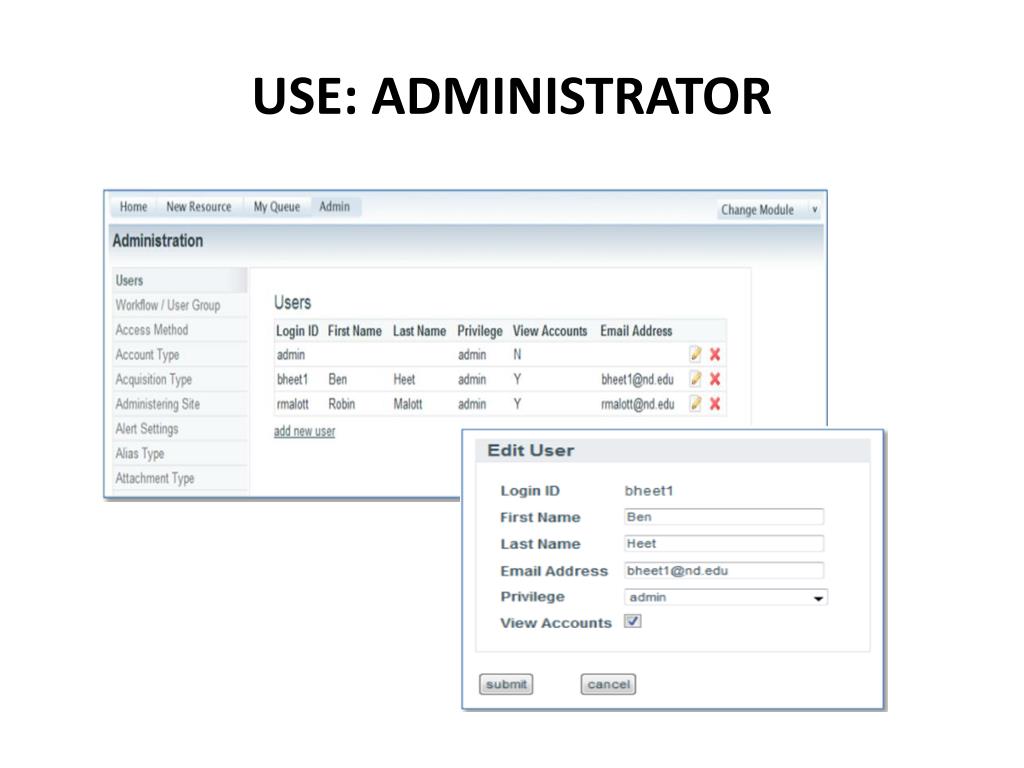Delete user bheet1 with red X
This screenshot has height=768, width=1024.
pyautogui.click(x=715, y=379)
